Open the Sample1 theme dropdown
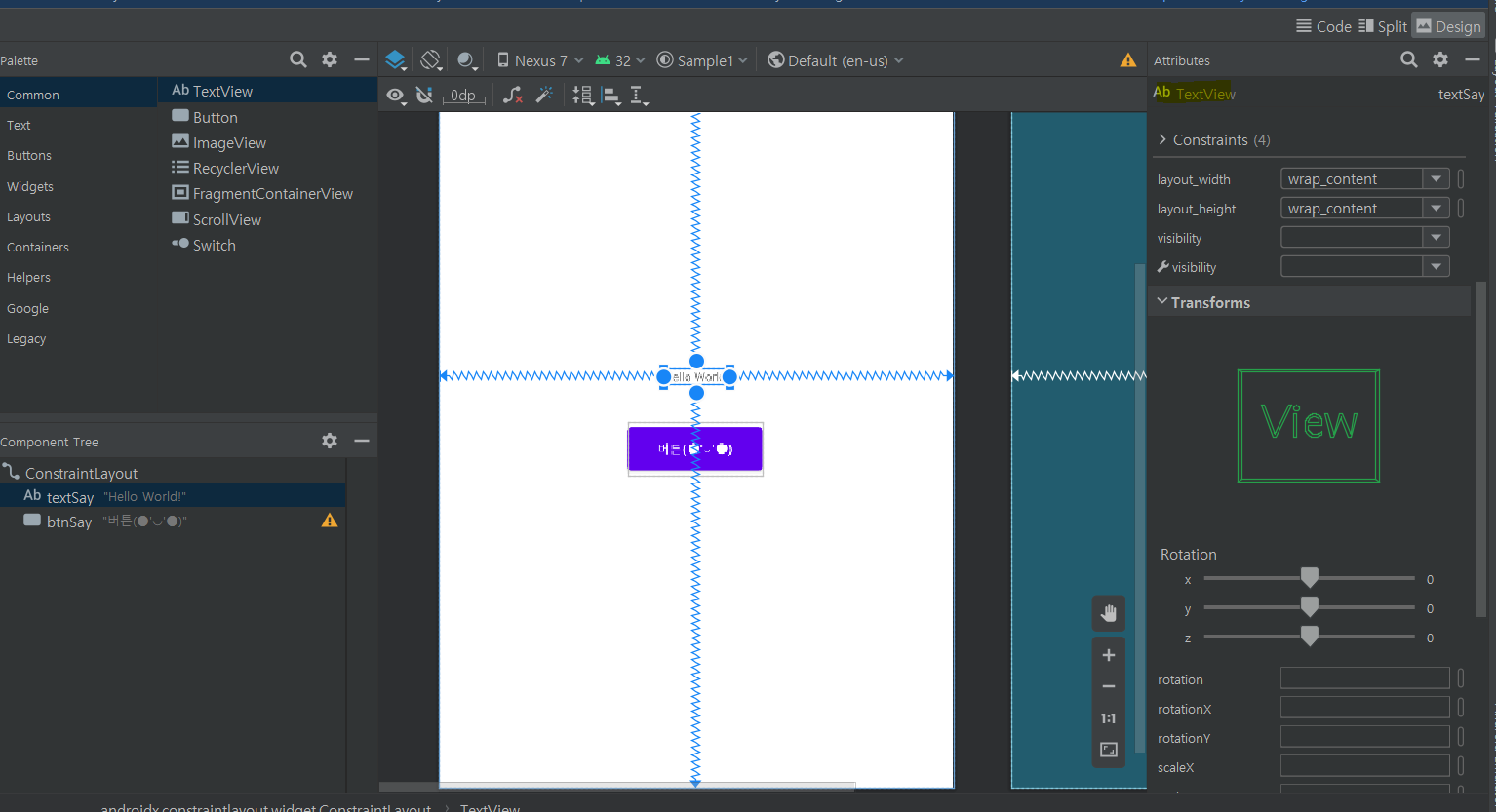Image resolution: width=1496 pixels, height=812 pixels. (702, 60)
